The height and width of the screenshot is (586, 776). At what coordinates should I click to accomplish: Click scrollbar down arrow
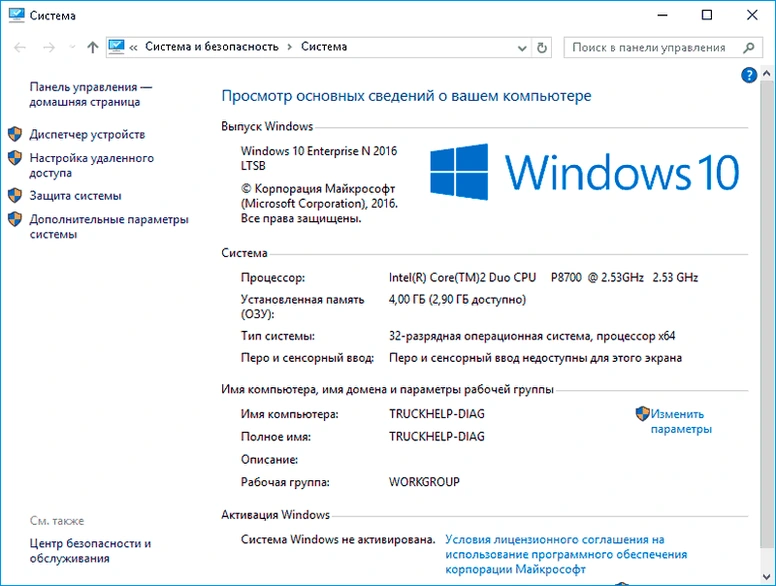767,577
